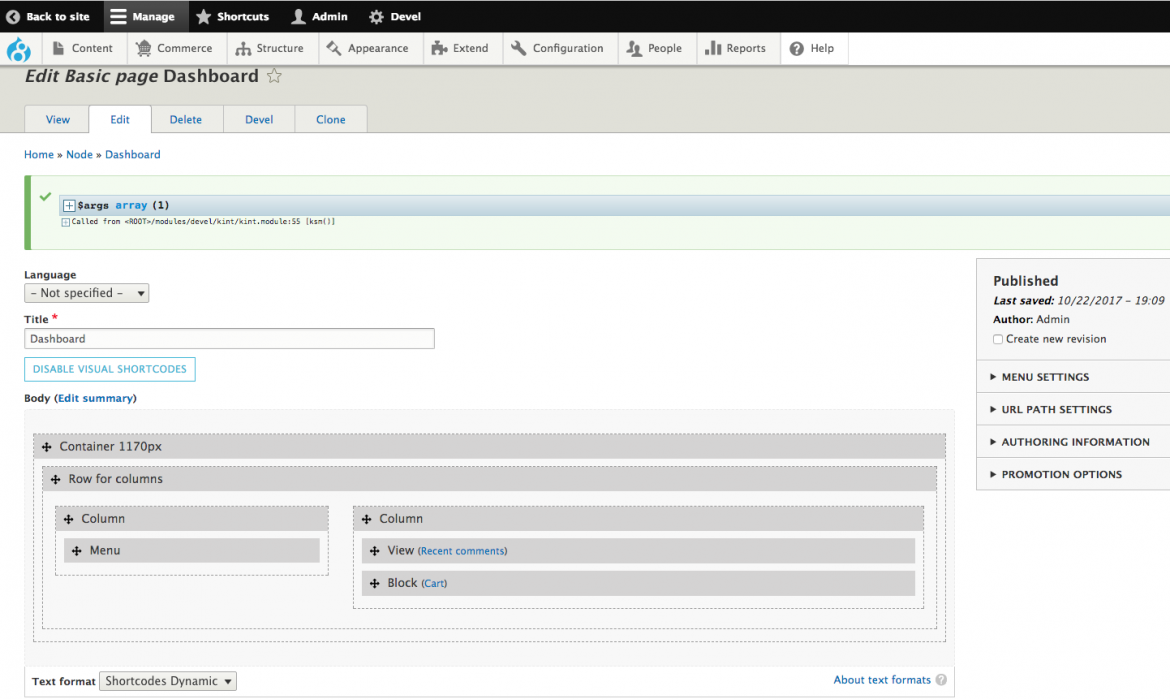Open Appearance via its paintbrush icon
The width and height of the screenshot is (1170, 699).
tap(336, 48)
